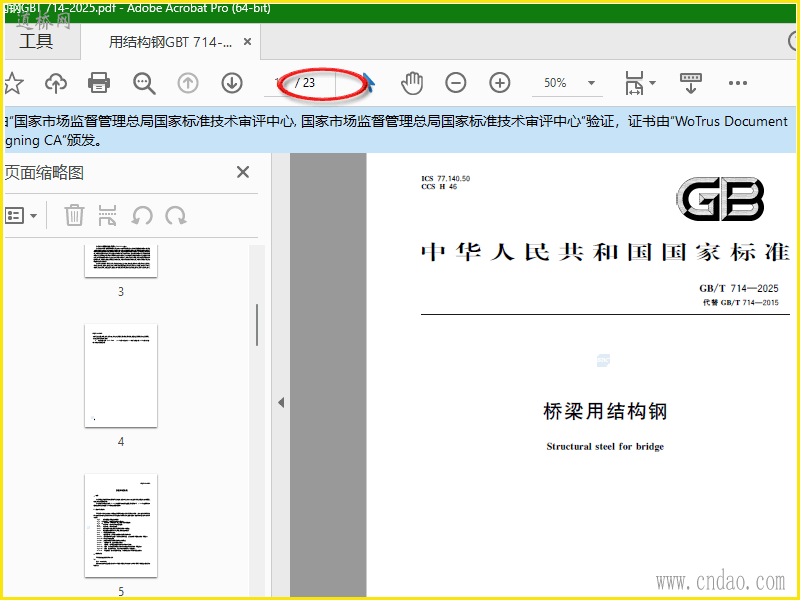Select page 3 thumbnail

coord(121,261)
